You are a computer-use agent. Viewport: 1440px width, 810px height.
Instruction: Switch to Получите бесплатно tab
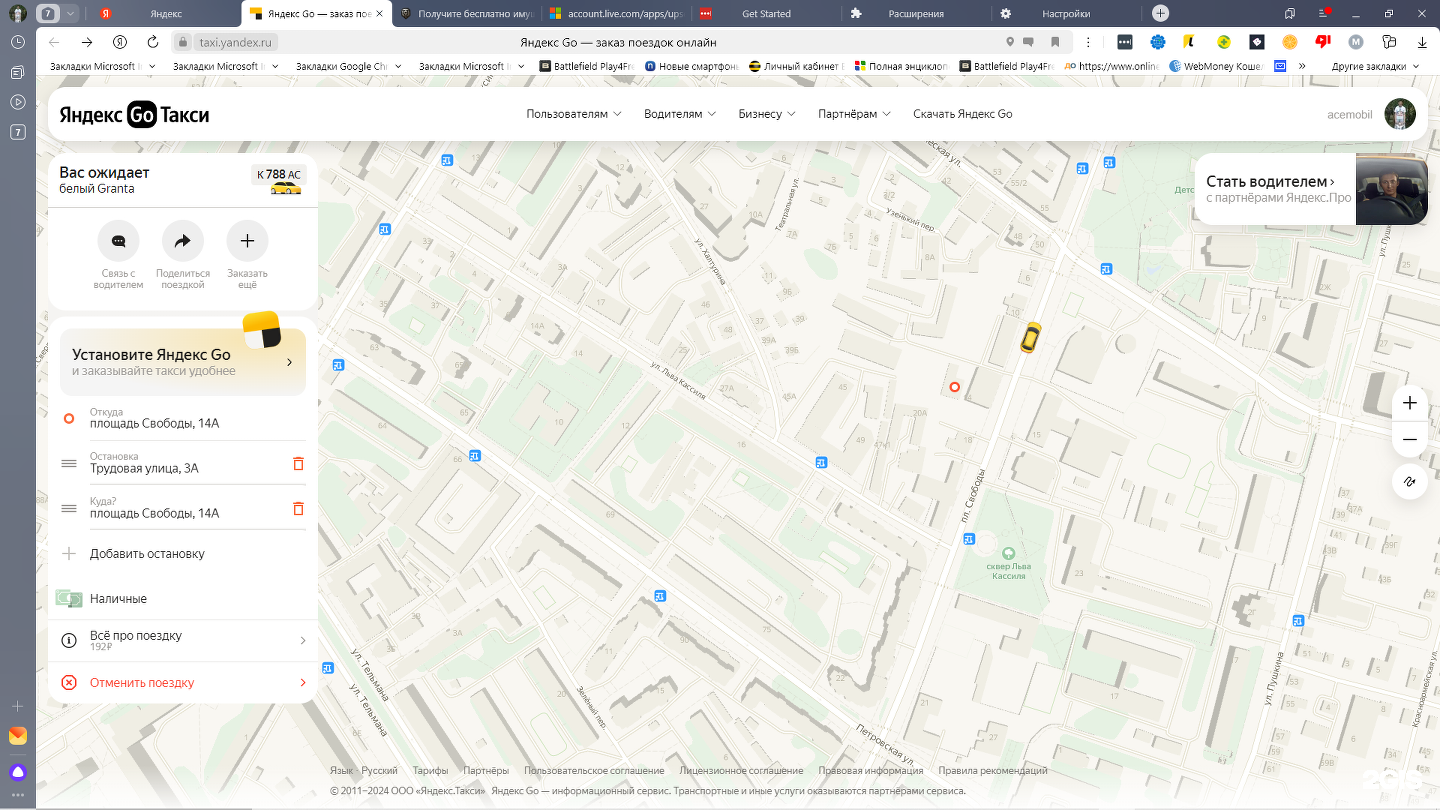click(x=466, y=13)
